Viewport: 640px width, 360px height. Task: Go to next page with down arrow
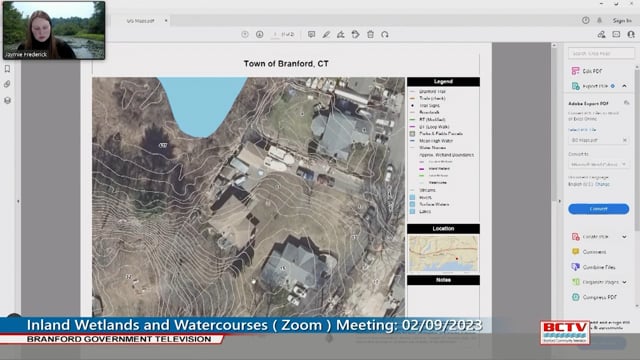[x=260, y=35]
